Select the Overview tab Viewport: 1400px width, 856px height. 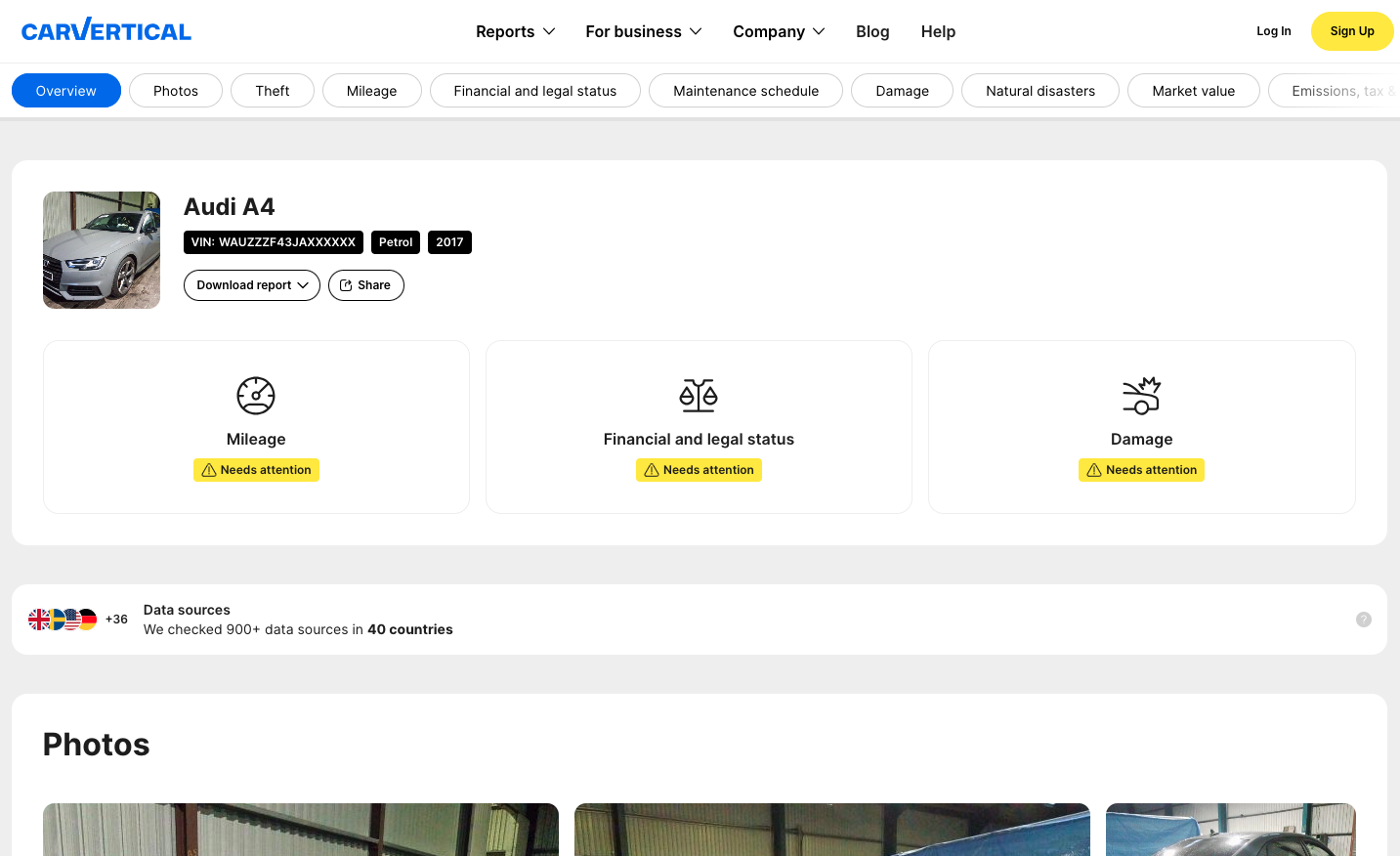pos(66,91)
